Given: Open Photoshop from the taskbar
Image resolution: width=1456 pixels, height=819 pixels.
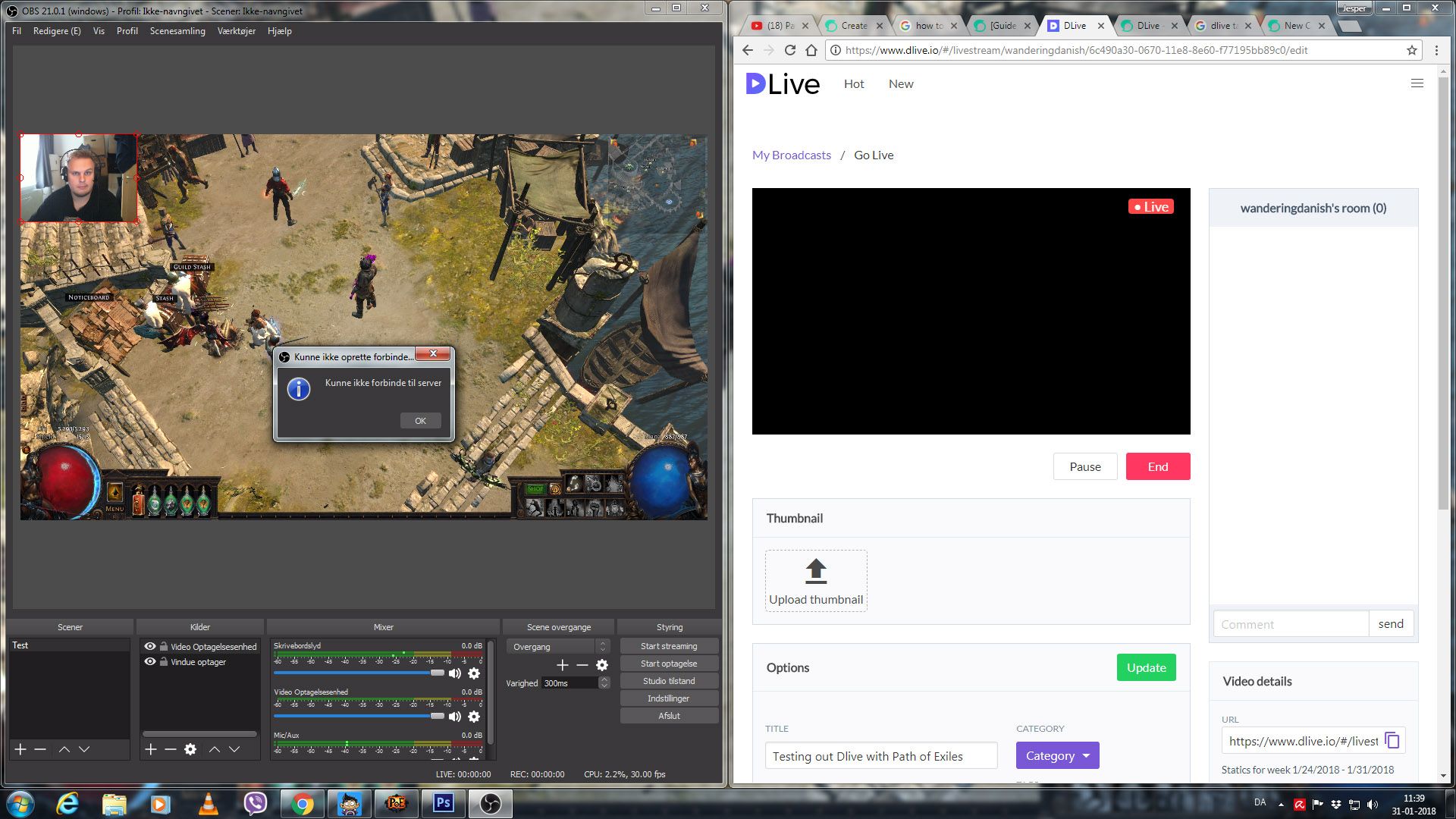Looking at the screenshot, I should coord(443,803).
